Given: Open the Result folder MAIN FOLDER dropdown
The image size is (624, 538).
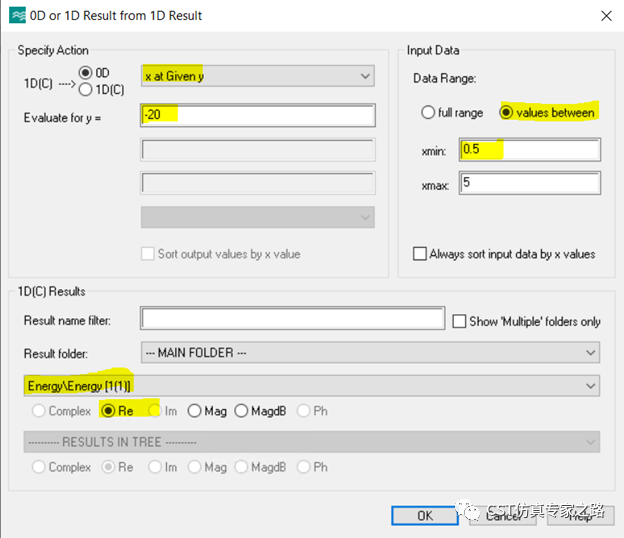Looking at the screenshot, I should click(x=370, y=353).
